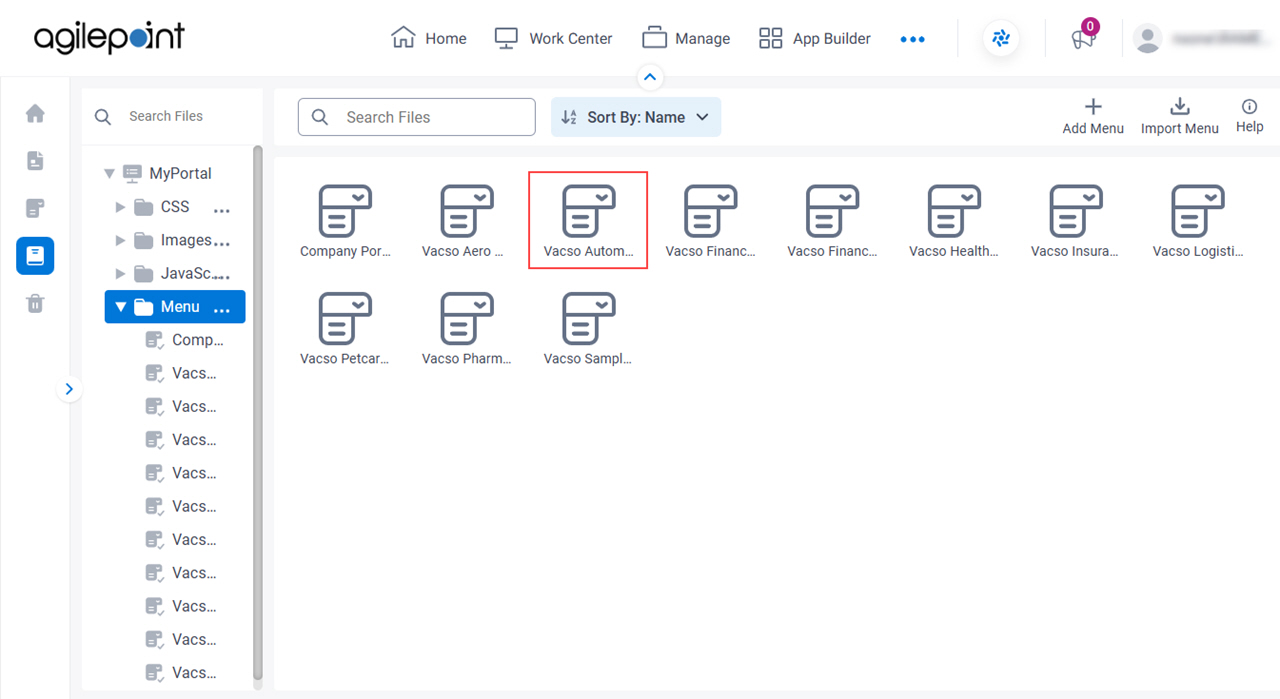The width and height of the screenshot is (1280, 699).
Task: Open the Vacso Pharm... menu icon
Action: 467,328
